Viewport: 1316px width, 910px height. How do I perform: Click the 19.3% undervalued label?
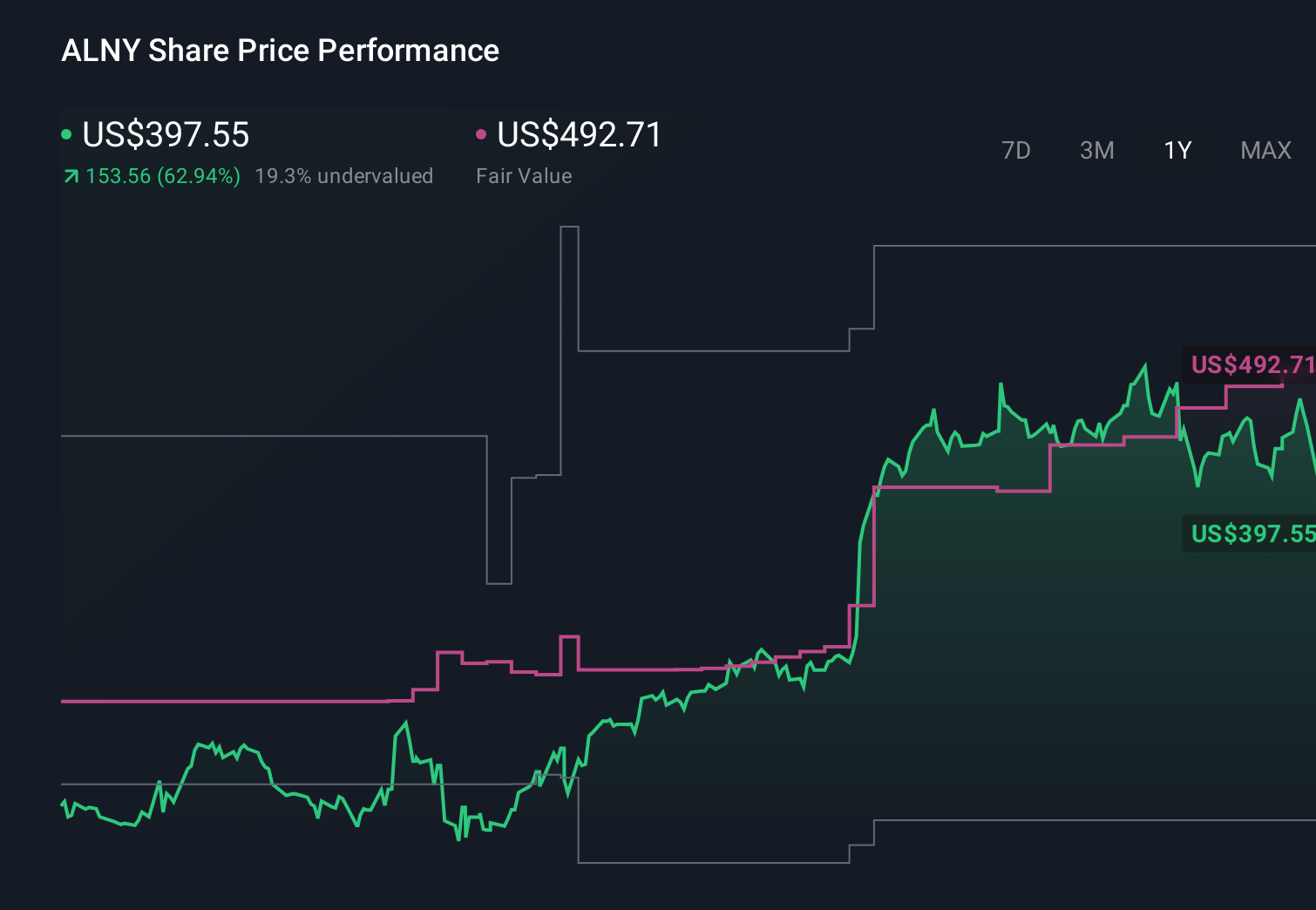[344, 175]
